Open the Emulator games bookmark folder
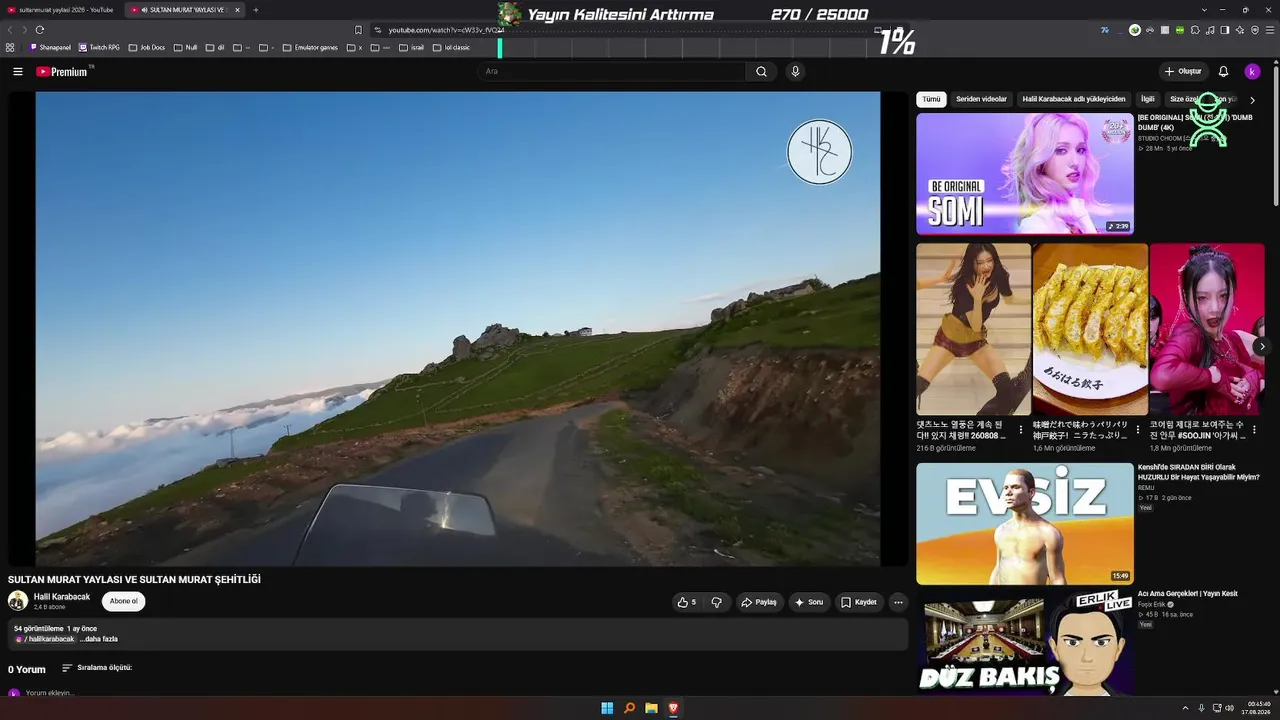Image resolution: width=1280 pixels, height=720 pixels. [x=310, y=47]
